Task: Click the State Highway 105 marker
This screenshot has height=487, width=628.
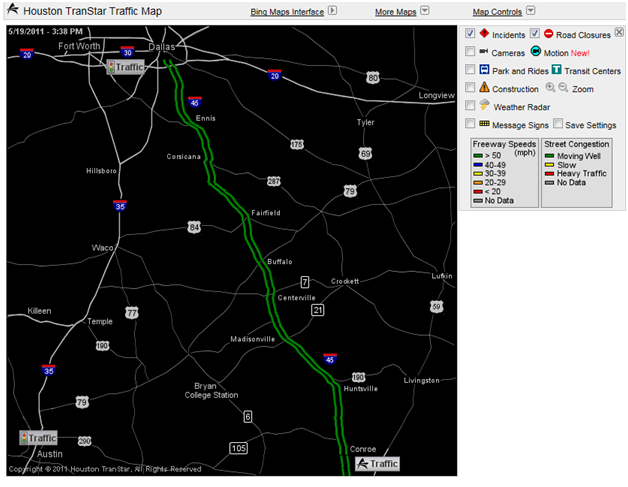Action: [239, 448]
